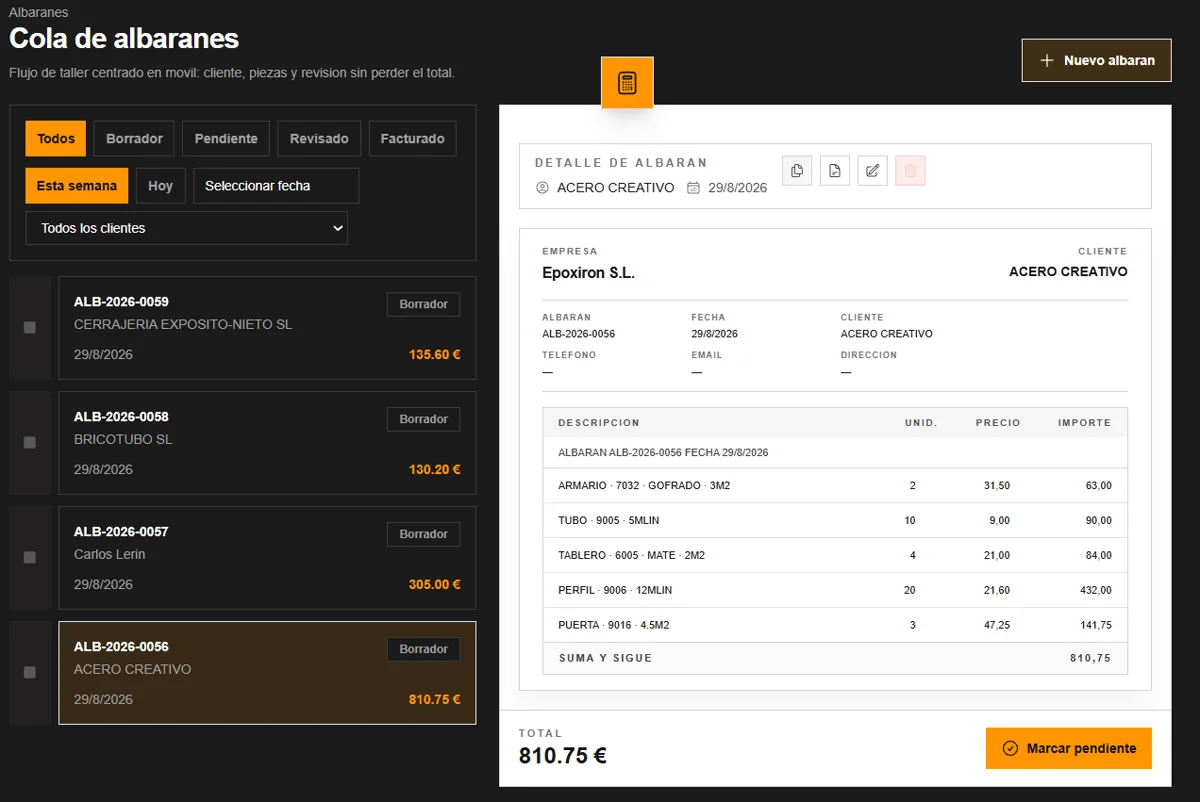Open the Seleccionar fecha date picker
Screen dimensions: 1200x802
276,186
